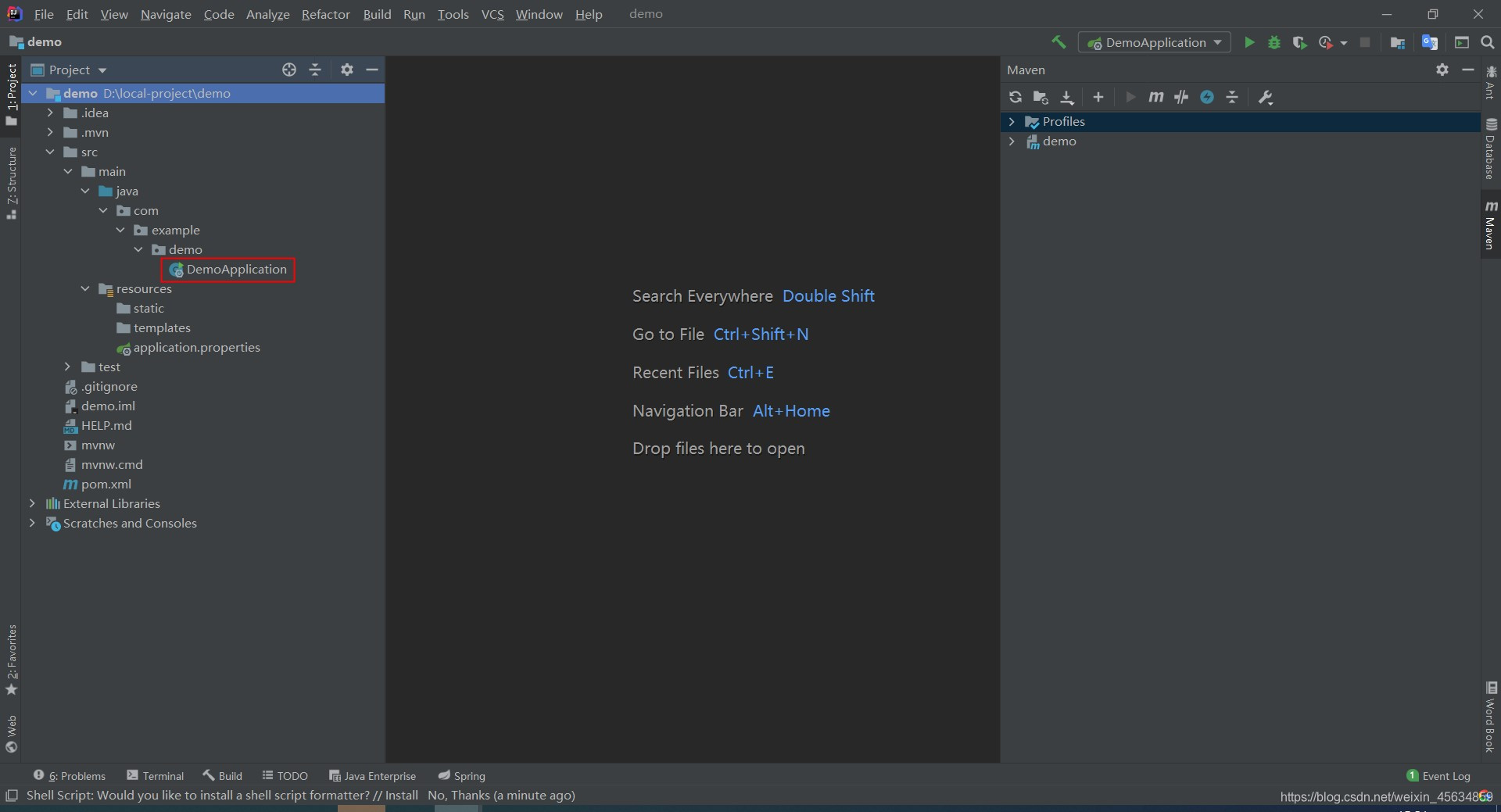Open the Problems tool window
1501x812 pixels.
[70, 775]
